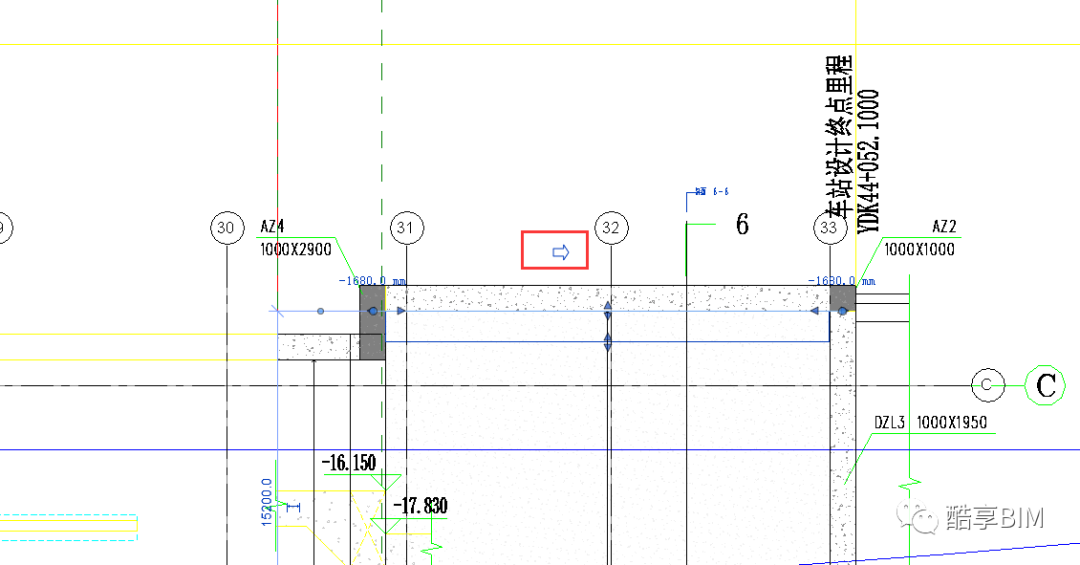Select grid bubble 33

point(829,227)
